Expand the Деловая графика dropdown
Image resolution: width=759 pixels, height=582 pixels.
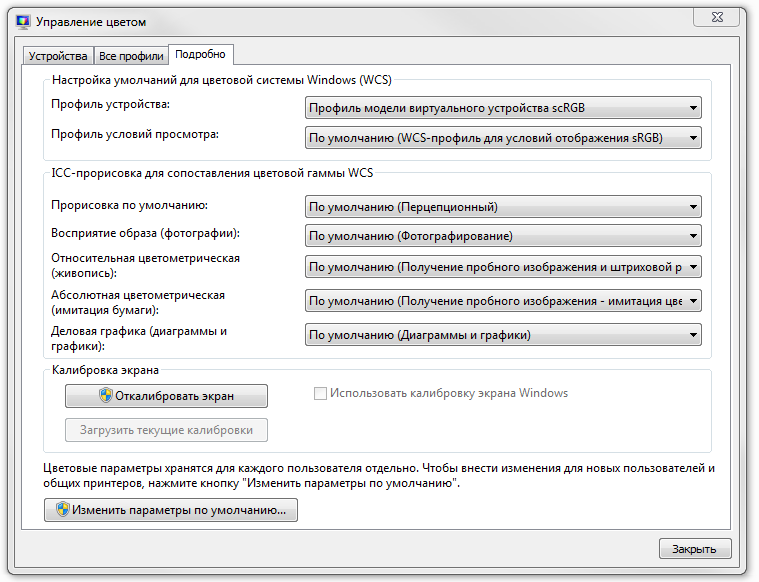[503, 335]
